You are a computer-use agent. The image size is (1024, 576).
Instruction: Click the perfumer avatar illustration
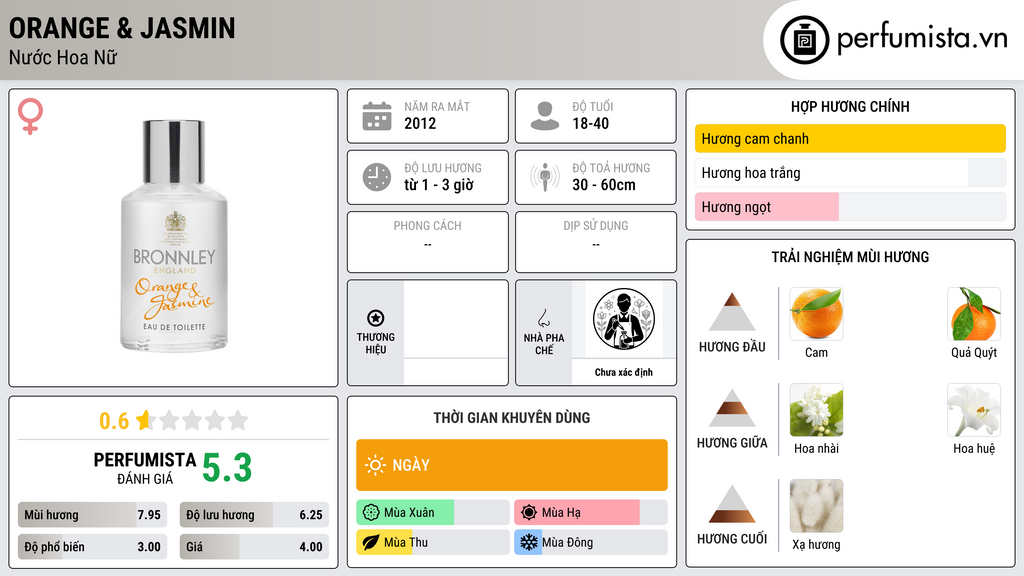pos(624,319)
